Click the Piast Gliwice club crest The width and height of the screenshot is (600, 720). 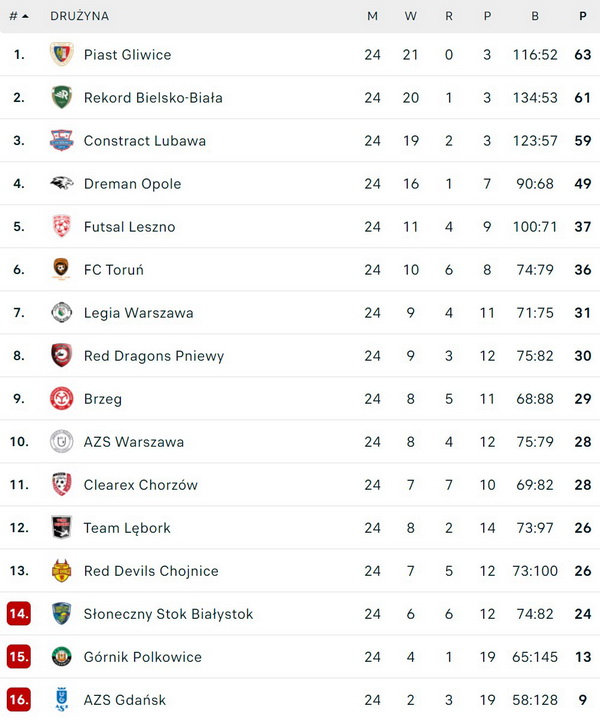62,55
